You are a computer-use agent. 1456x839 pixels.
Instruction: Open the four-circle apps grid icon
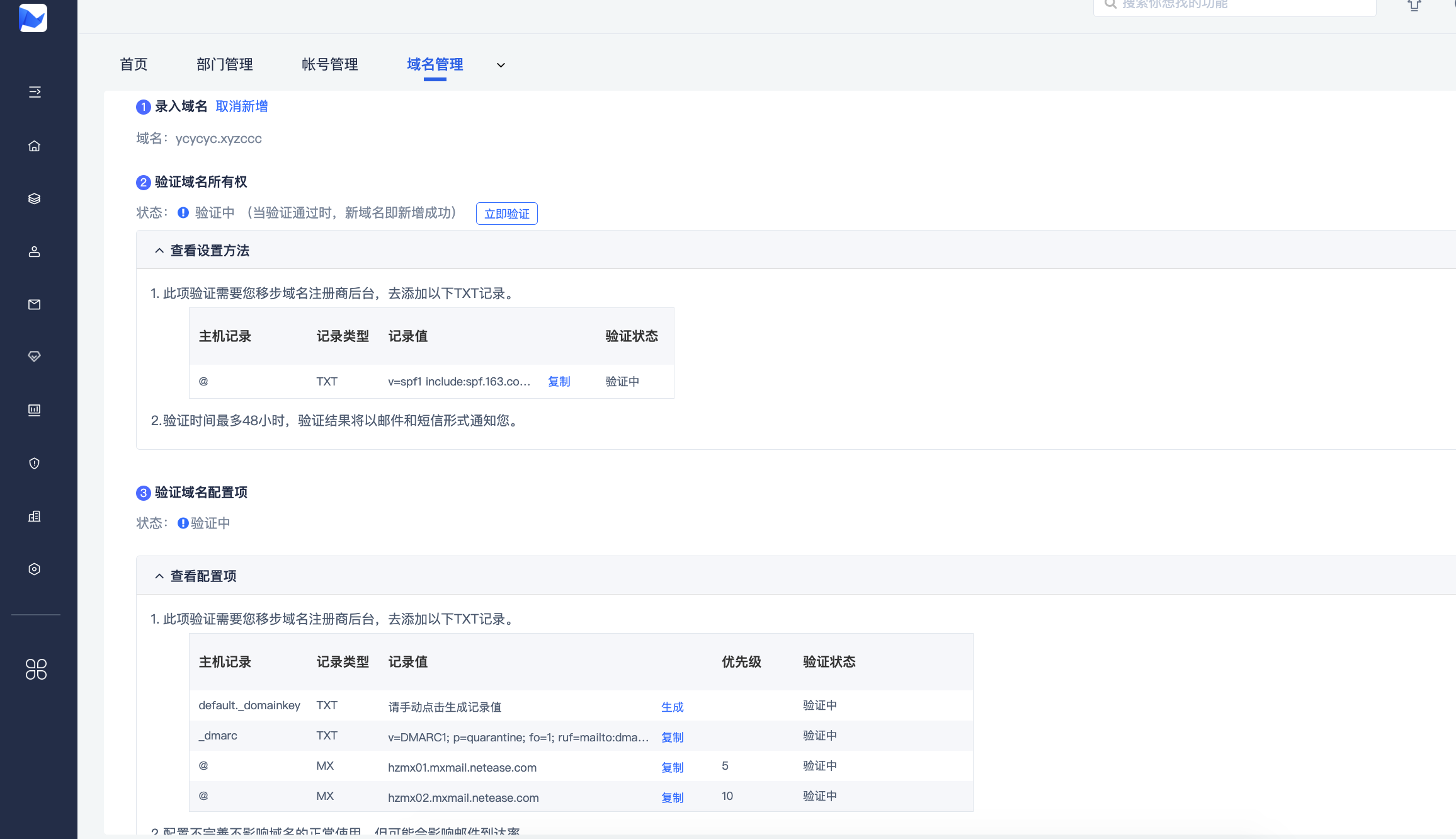coord(36,669)
